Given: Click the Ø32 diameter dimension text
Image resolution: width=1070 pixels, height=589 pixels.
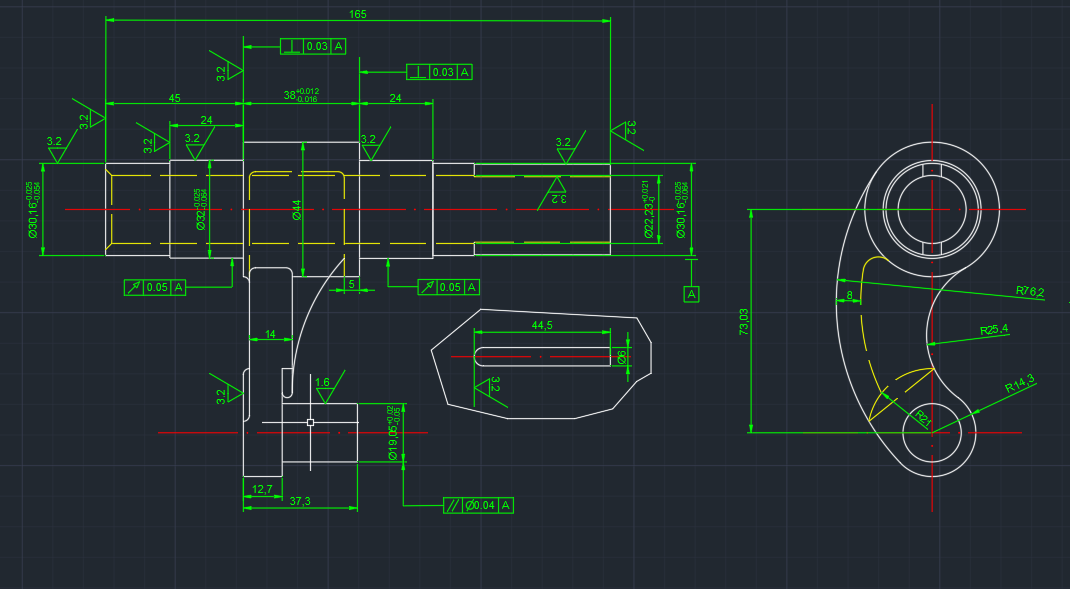Looking at the screenshot, I should 201,210.
